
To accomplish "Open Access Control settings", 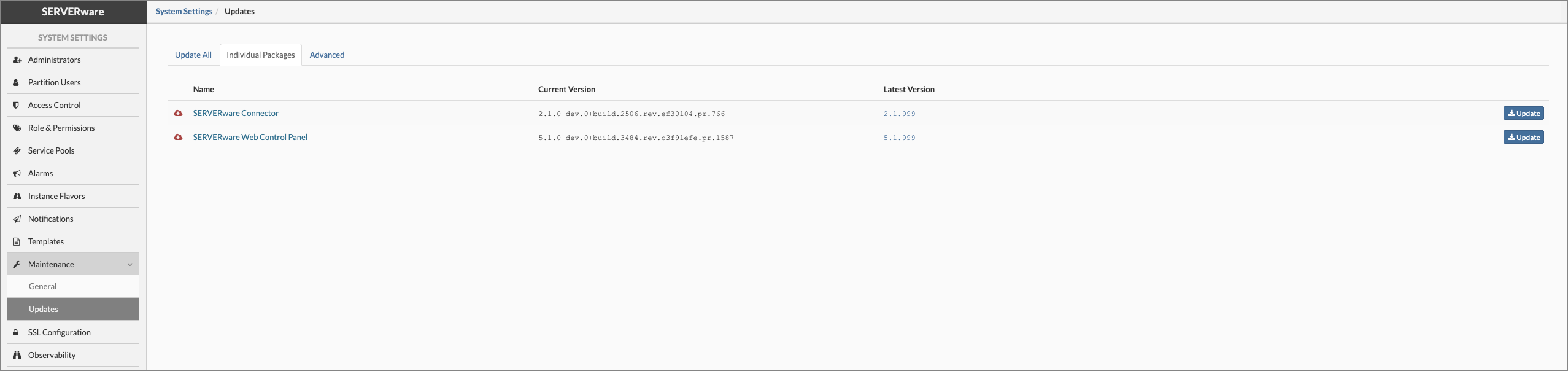I will [72, 106].
